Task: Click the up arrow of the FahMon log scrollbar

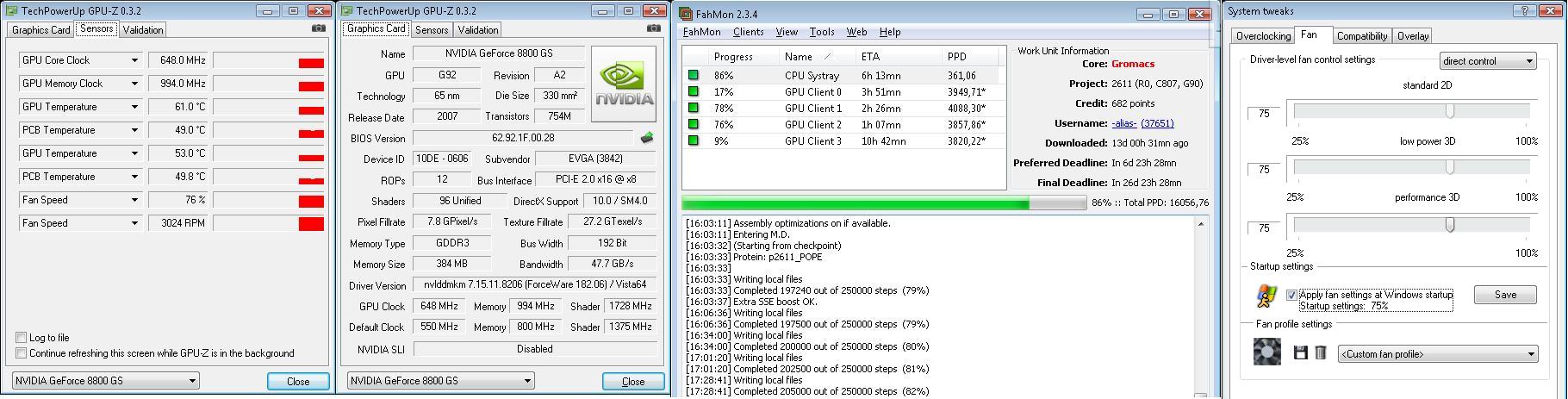Action: (x=1203, y=224)
